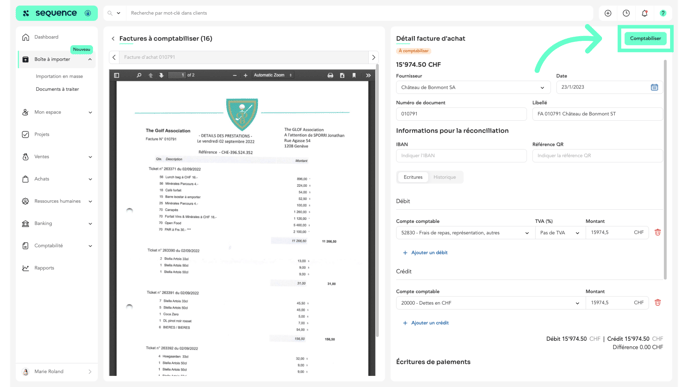Zoom out the PDF
688x387 pixels.
point(235,75)
